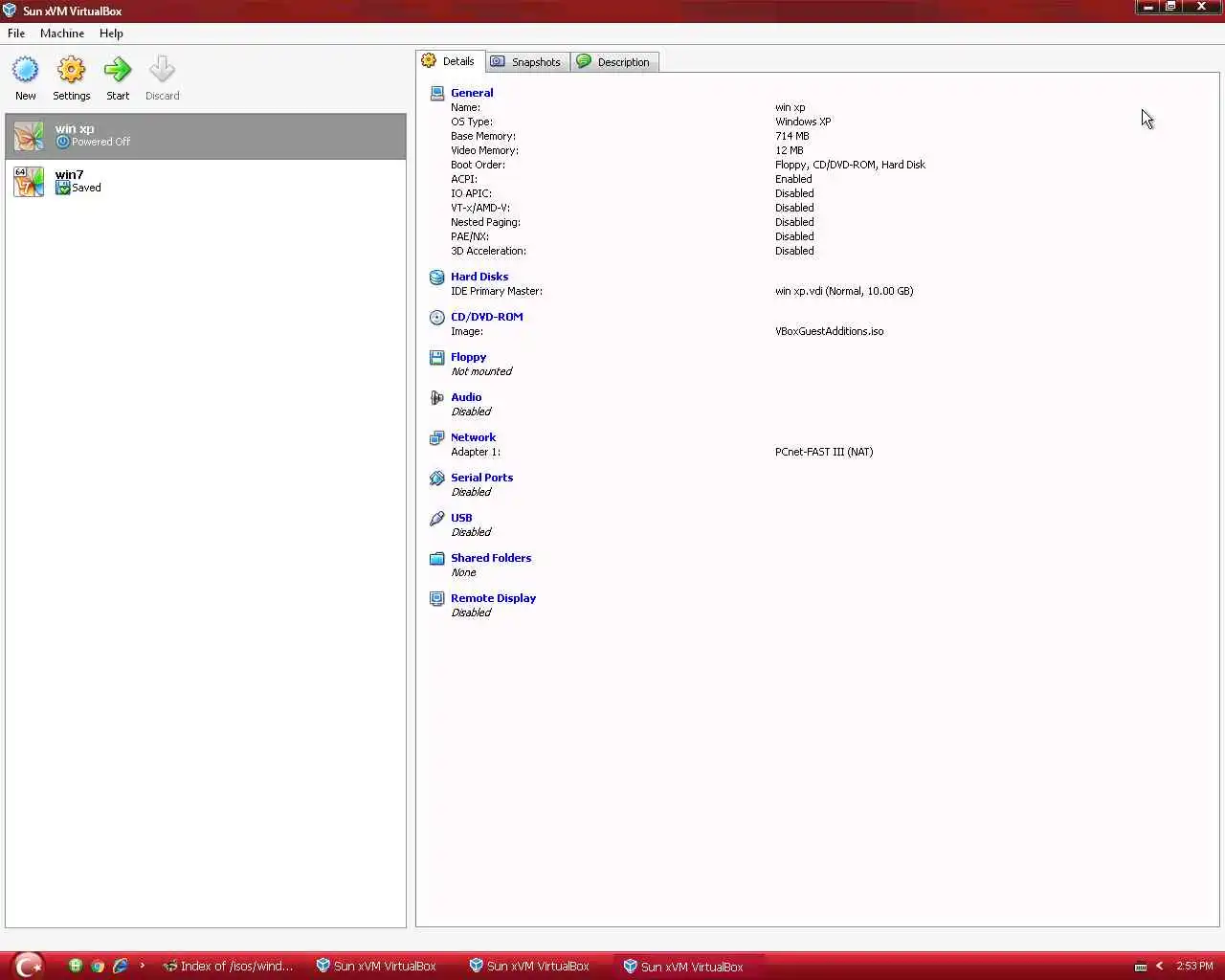Click 'Floppy, CD/DVD-ROM, Hard Disk' boot order
Screen dimensions: 1225x980
click(850, 165)
